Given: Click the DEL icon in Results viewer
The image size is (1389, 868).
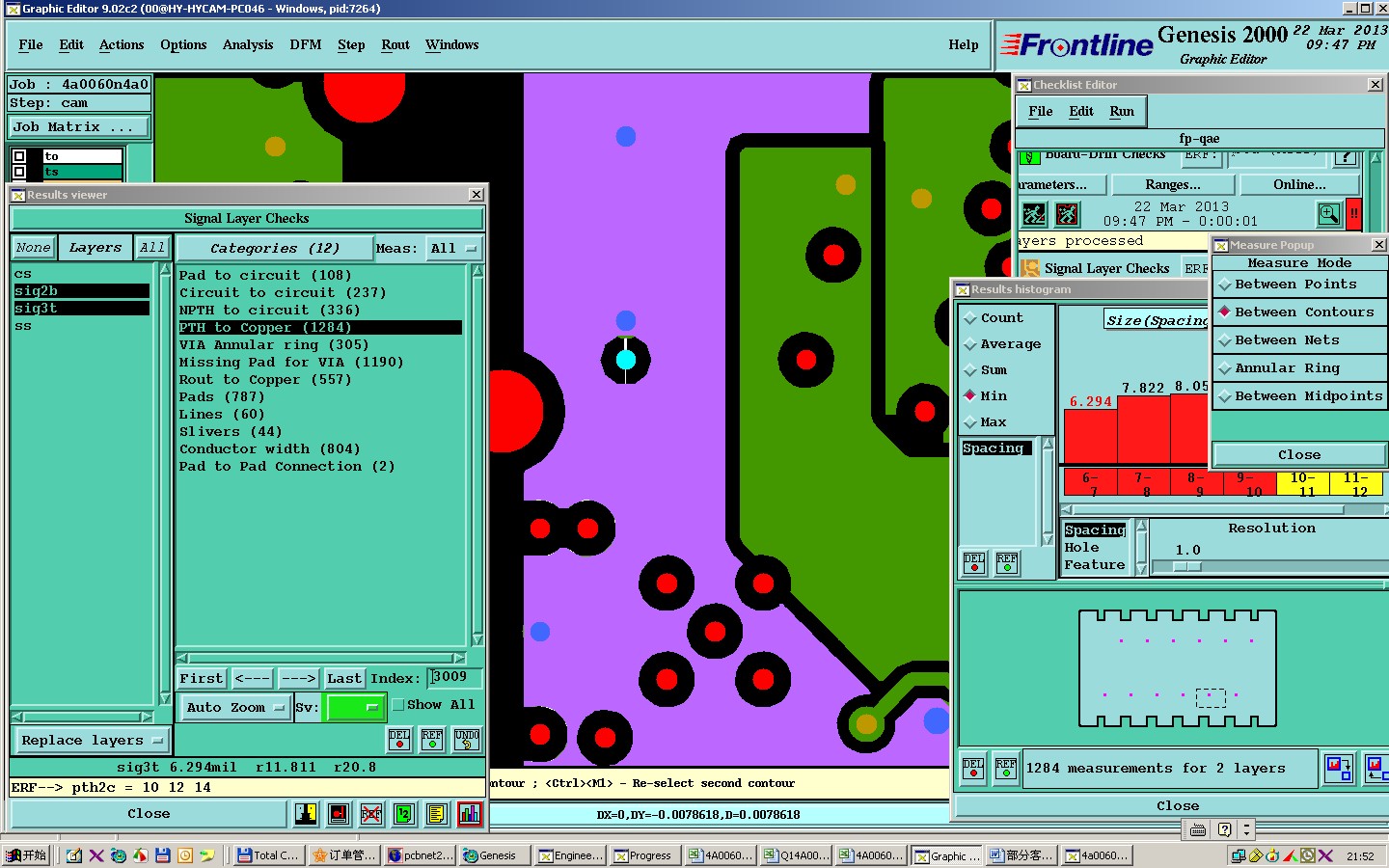Looking at the screenshot, I should pyautogui.click(x=399, y=740).
